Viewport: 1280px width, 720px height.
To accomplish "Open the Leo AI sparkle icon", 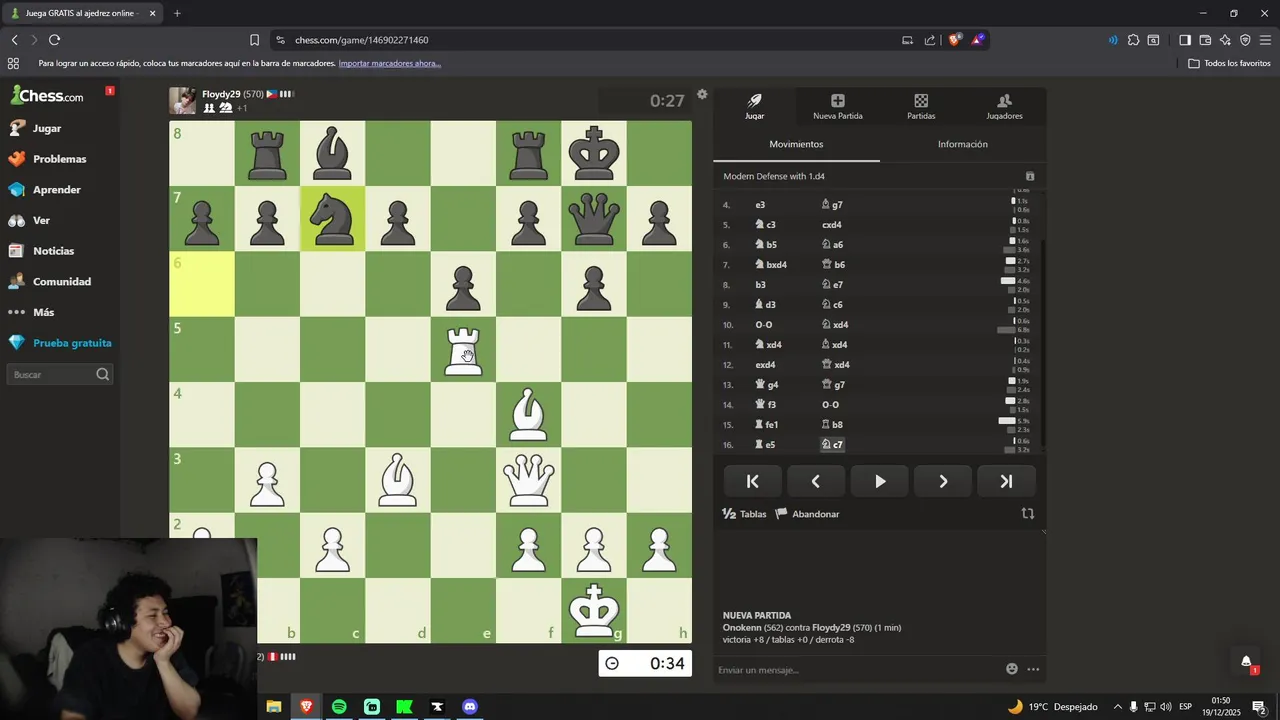I will [1225, 40].
